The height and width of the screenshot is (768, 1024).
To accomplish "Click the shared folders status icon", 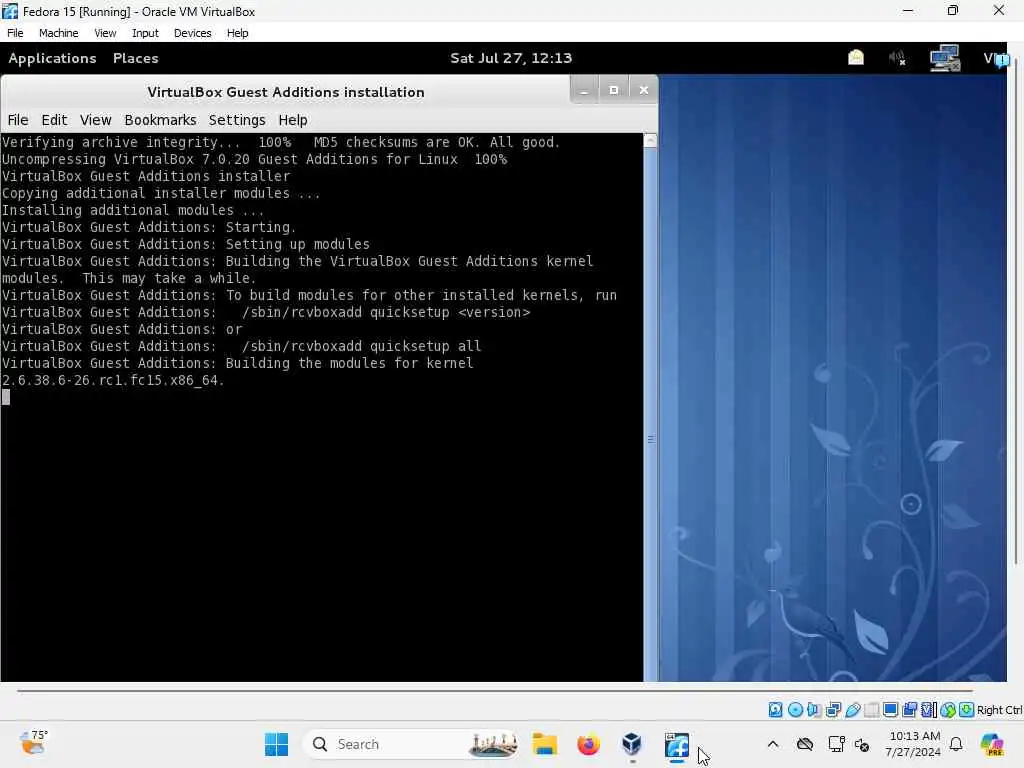I will pos(871,710).
